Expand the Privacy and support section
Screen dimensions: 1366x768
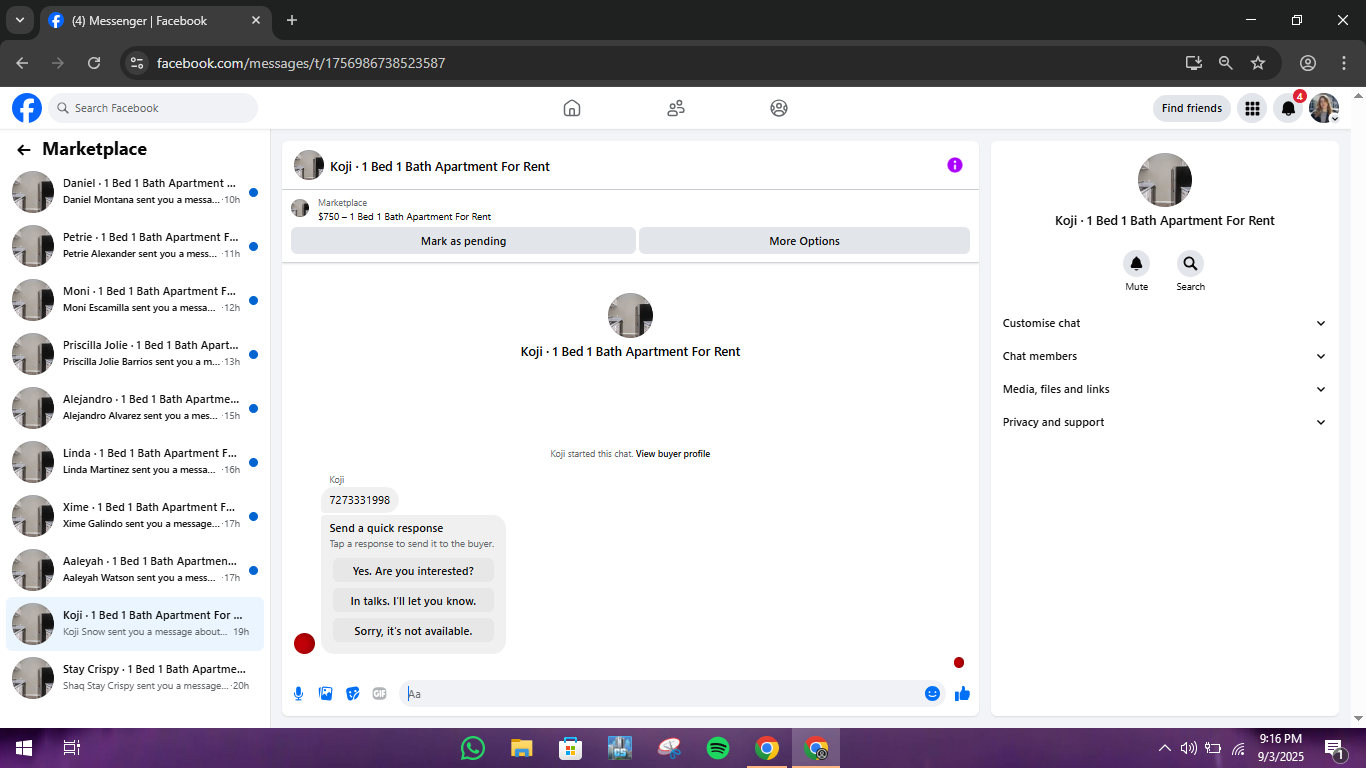1164,422
